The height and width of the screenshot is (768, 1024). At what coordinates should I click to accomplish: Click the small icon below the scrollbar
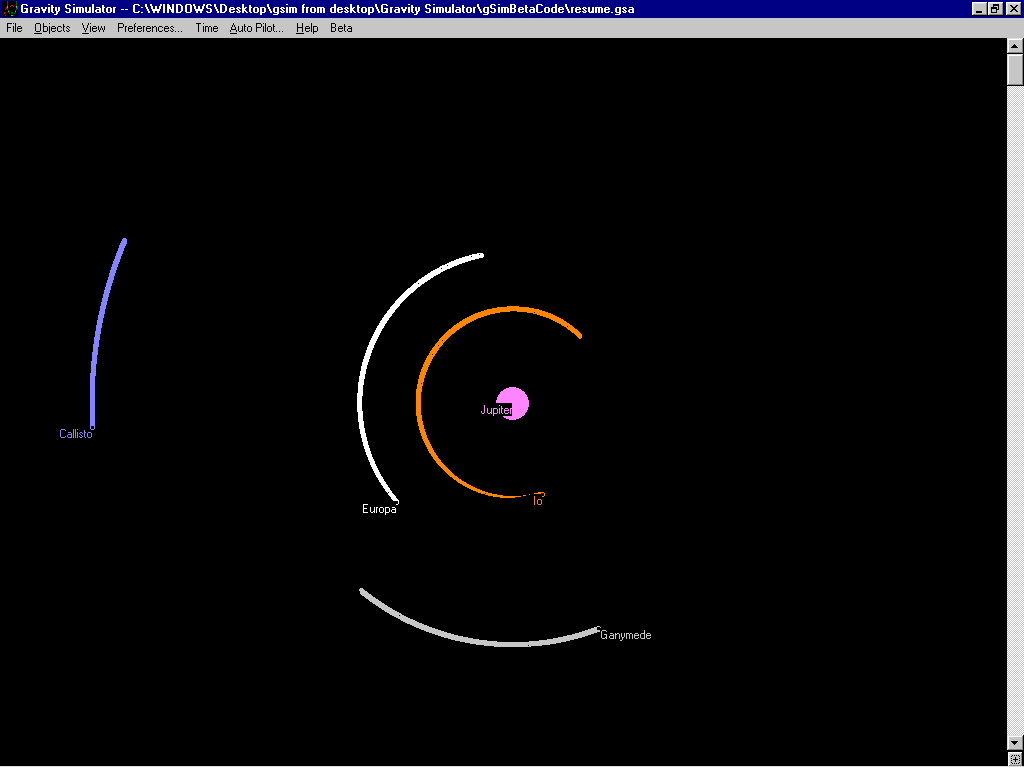coord(1015,759)
